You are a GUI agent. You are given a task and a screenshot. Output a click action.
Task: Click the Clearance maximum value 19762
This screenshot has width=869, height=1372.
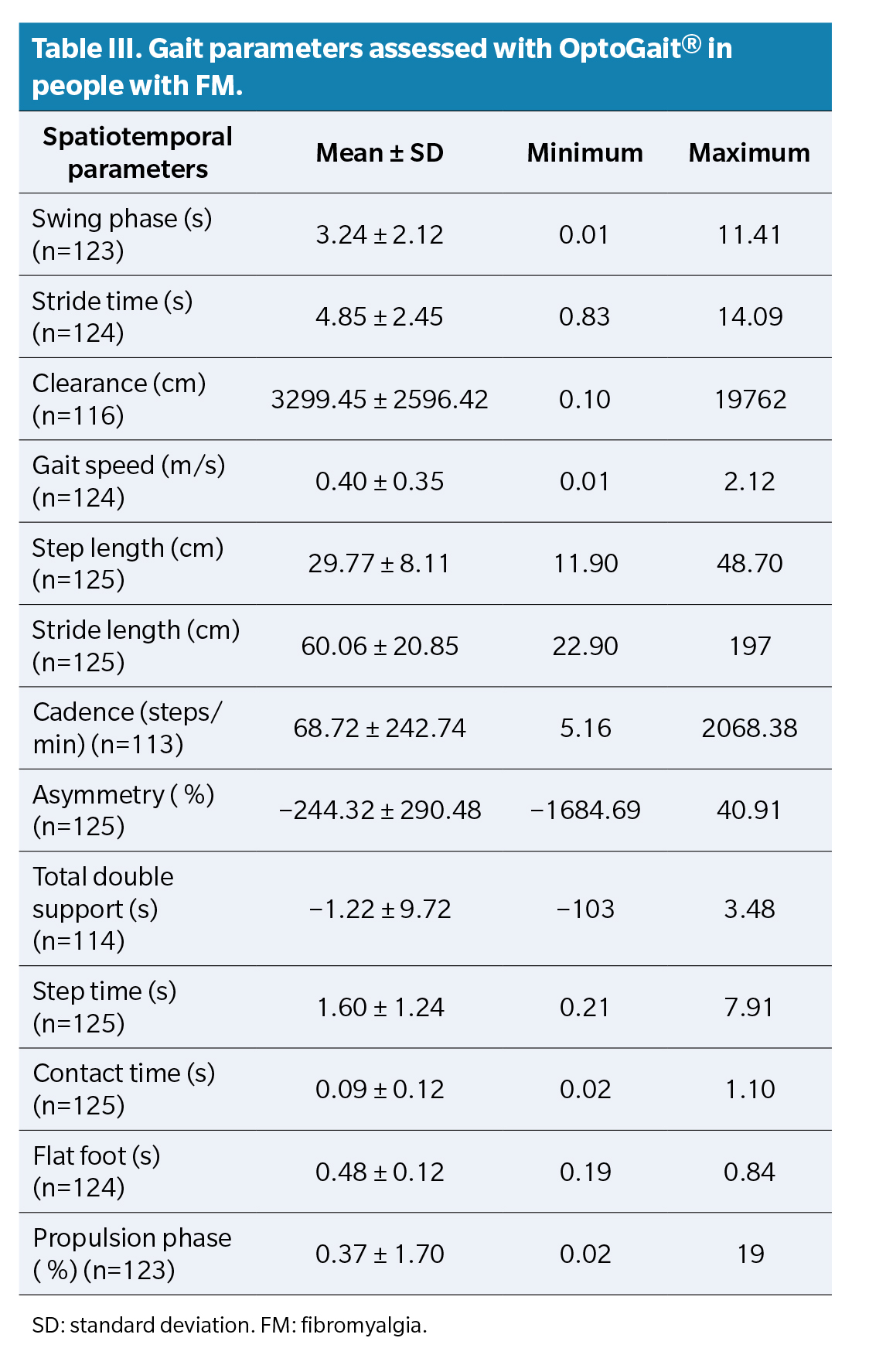click(750, 399)
